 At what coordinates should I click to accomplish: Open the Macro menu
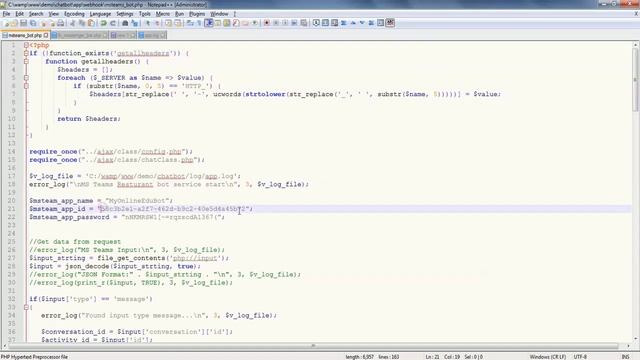(162, 14)
